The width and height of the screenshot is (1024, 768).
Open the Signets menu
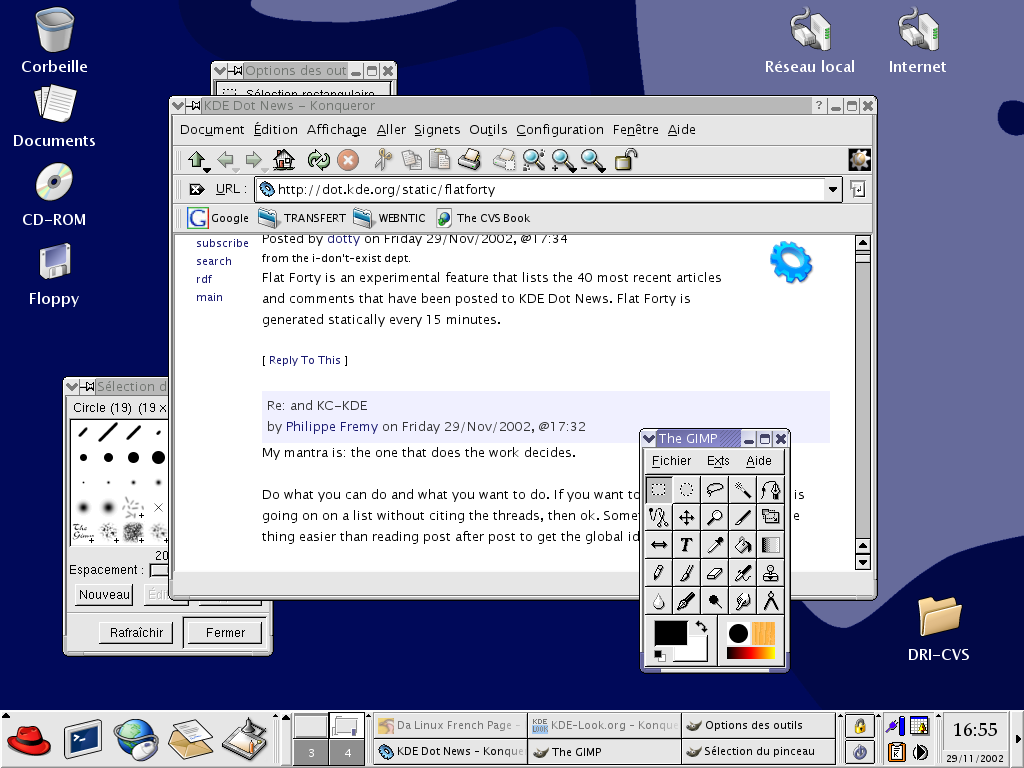click(437, 129)
